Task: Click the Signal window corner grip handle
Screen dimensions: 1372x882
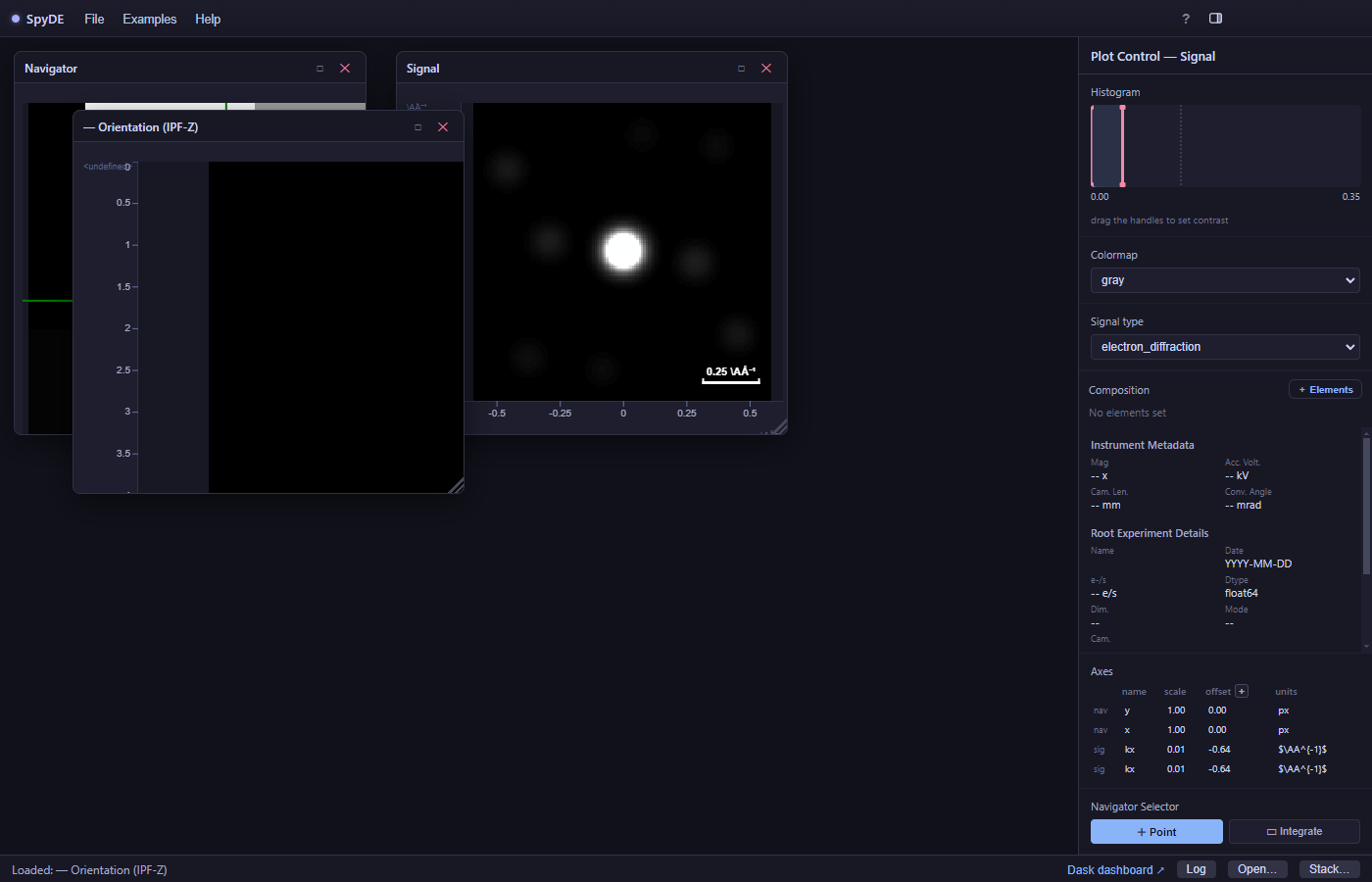Action: [780, 427]
